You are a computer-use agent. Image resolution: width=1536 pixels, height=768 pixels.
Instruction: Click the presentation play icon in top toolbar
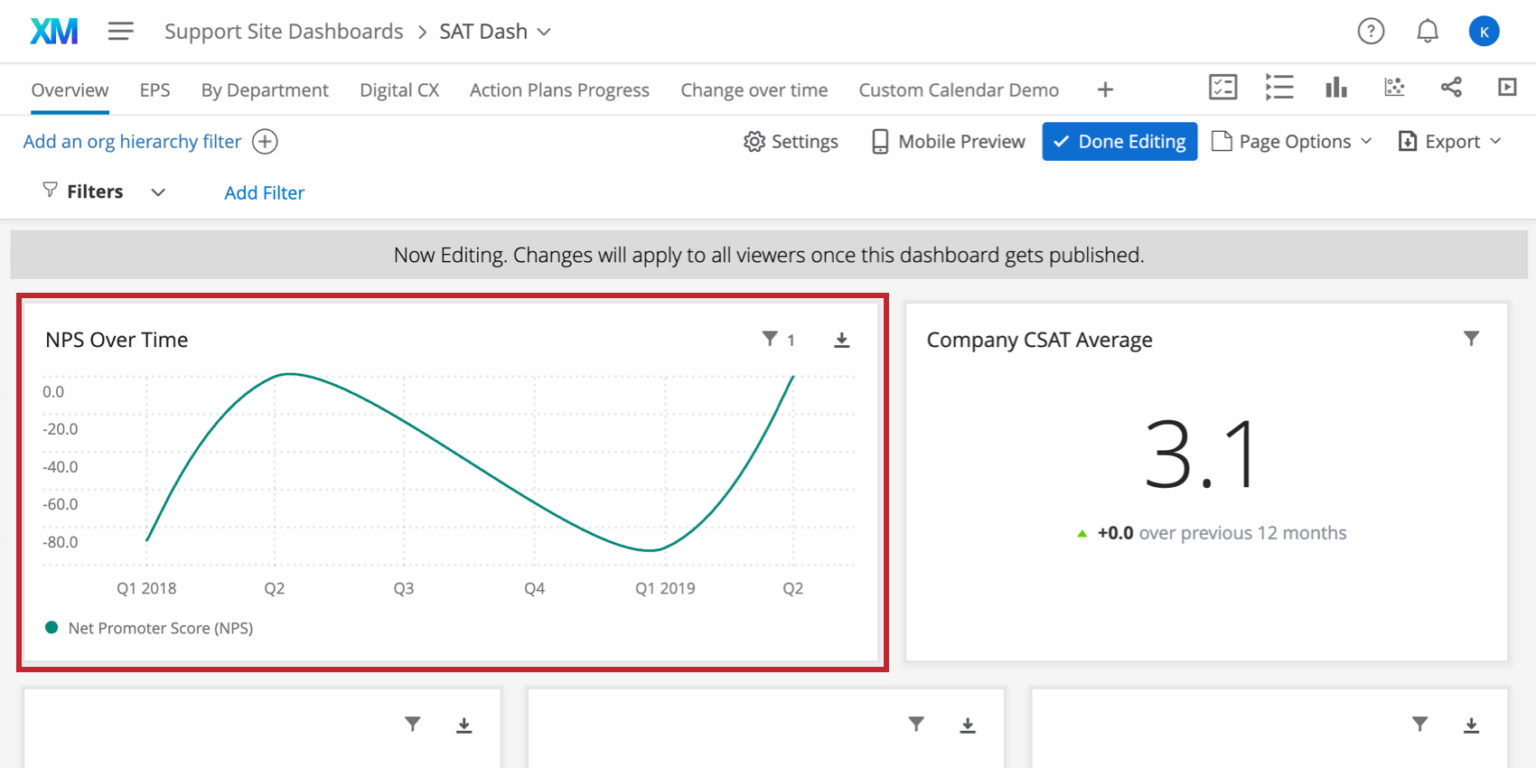(x=1507, y=88)
